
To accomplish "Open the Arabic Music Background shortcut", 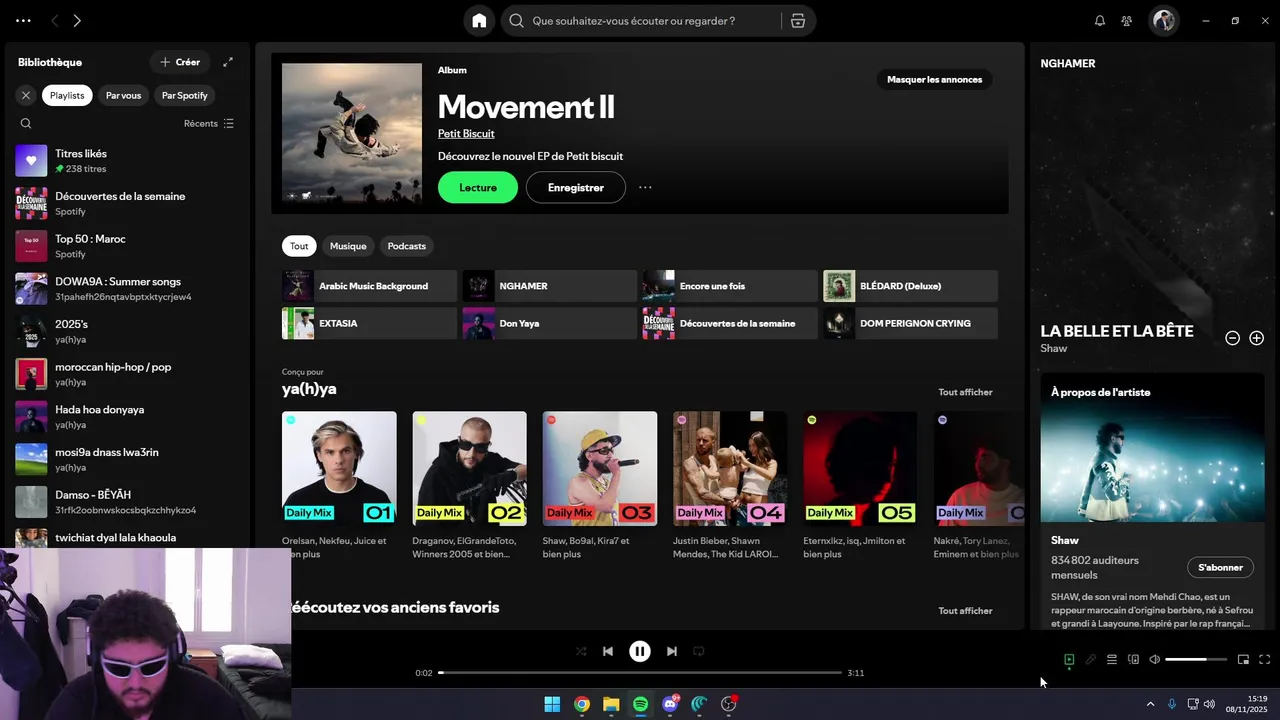I will pyautogui.click(x=369, y=286).
